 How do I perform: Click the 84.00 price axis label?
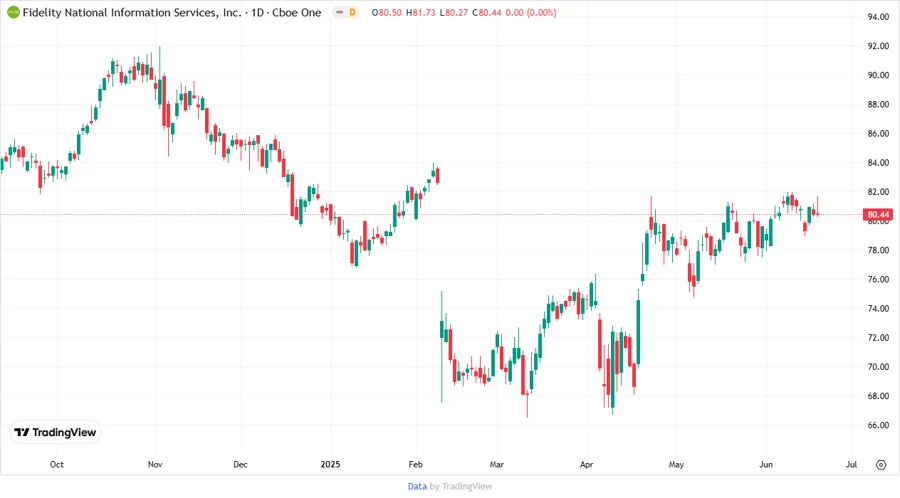click(878, 163)
